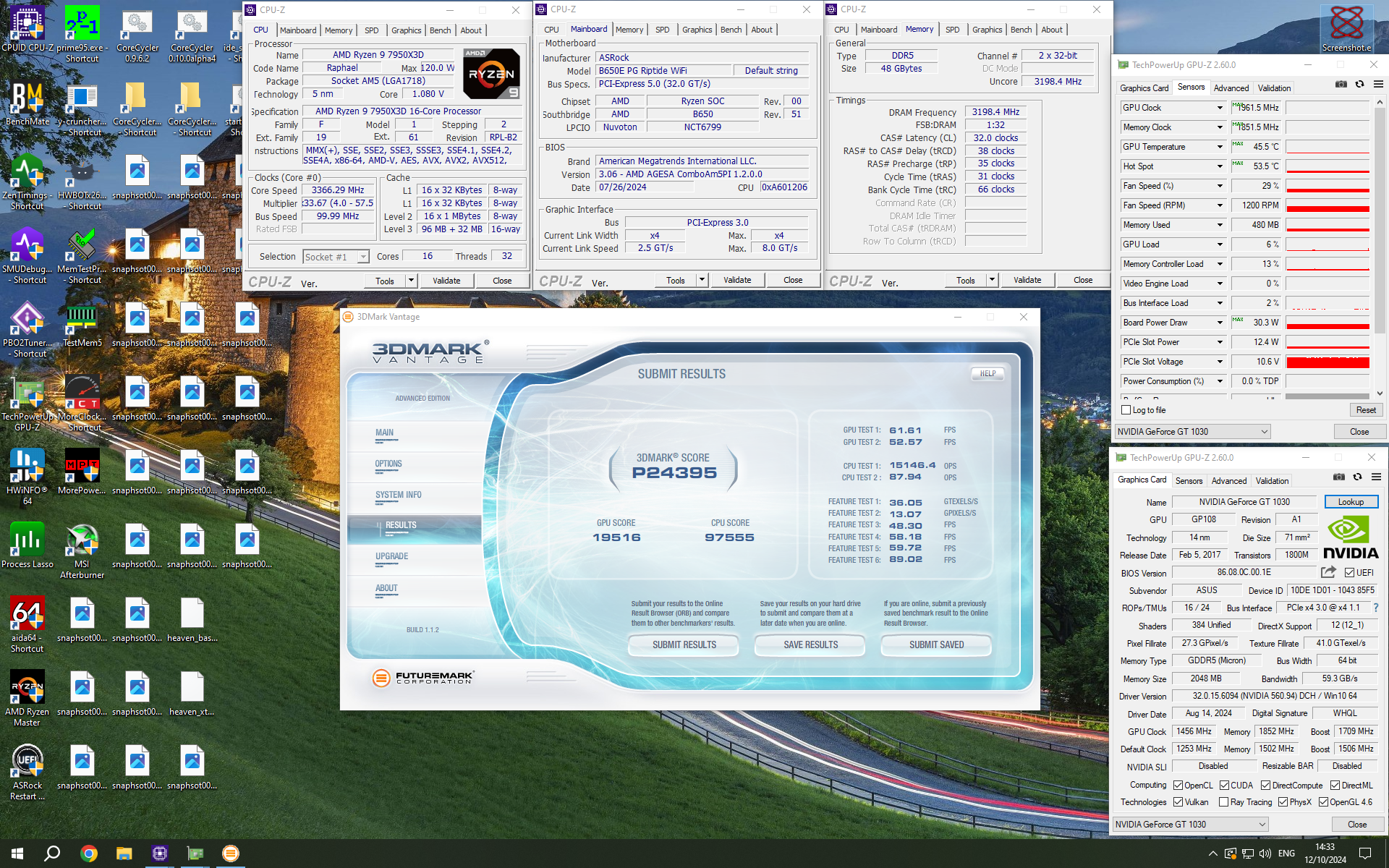Viewport: 1389px width, 868px height.
Task: Click the refresh icon in GPU-Z Sensors window
Action: tap(1359, 84)
